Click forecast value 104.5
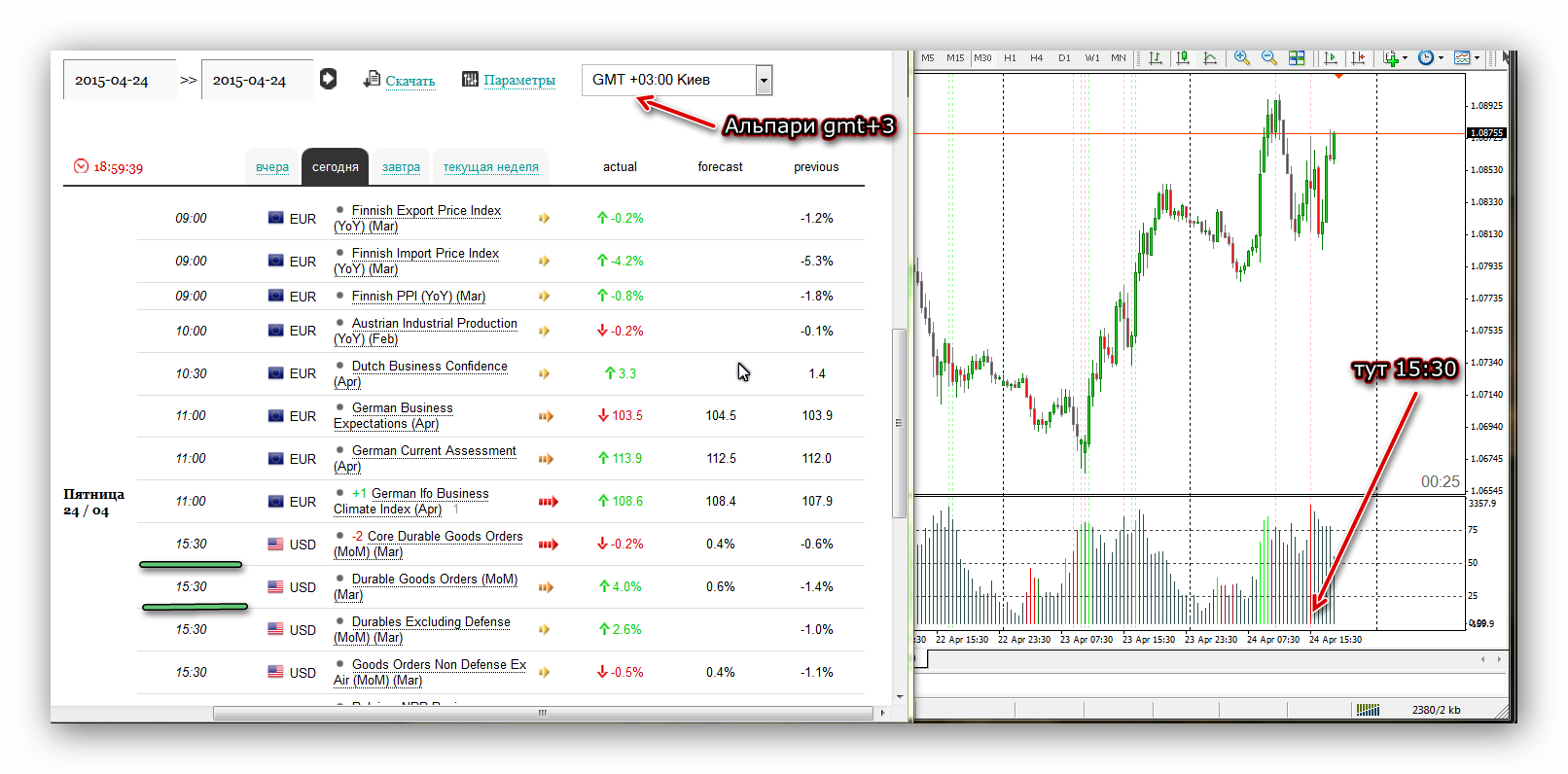Image resolution: width=1568 pixels, height=774 pixels. click(x=721, y=415)
